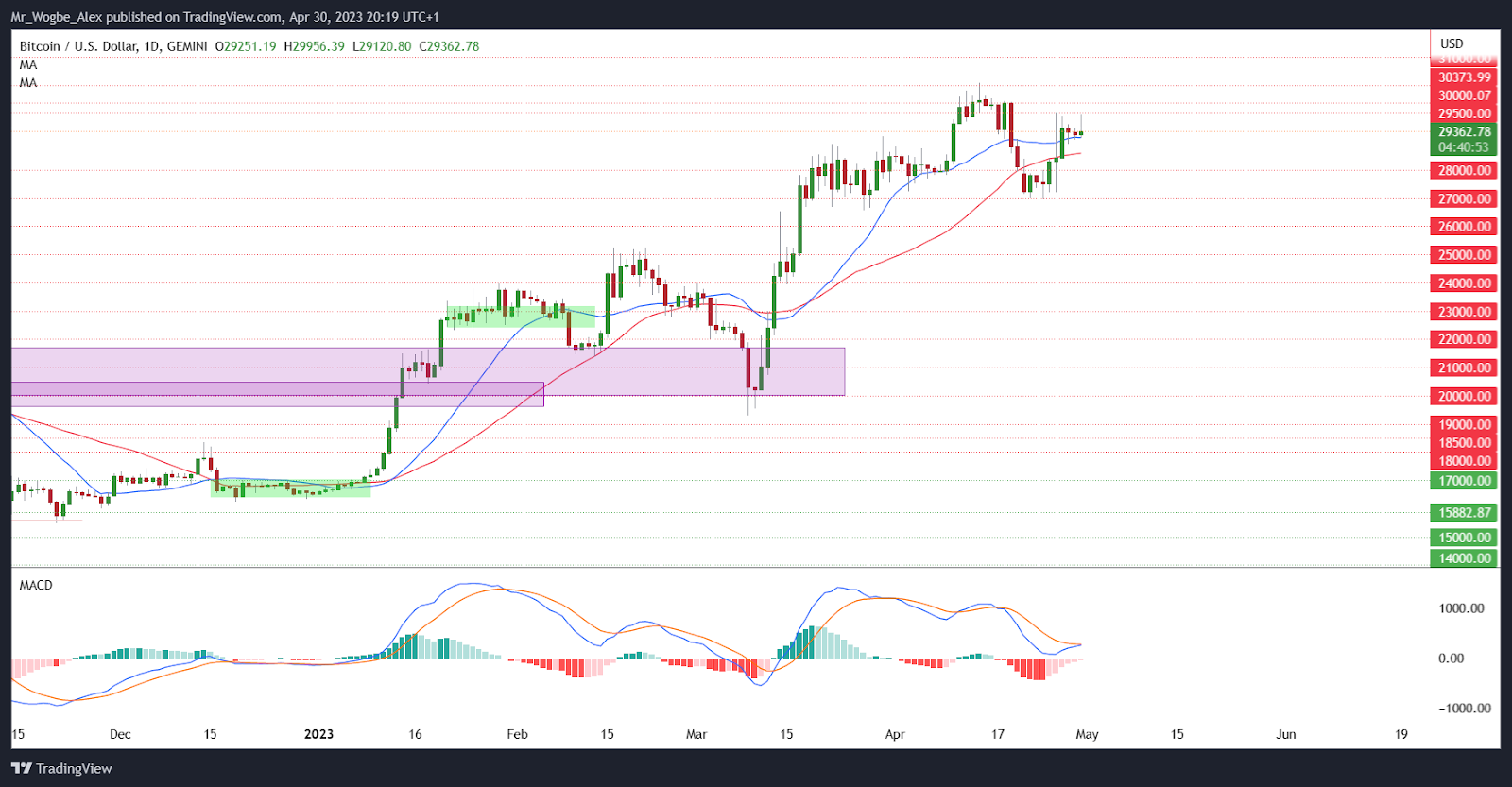
Task: Click the 28000.00 price level label
Action: coord(1464,171)
